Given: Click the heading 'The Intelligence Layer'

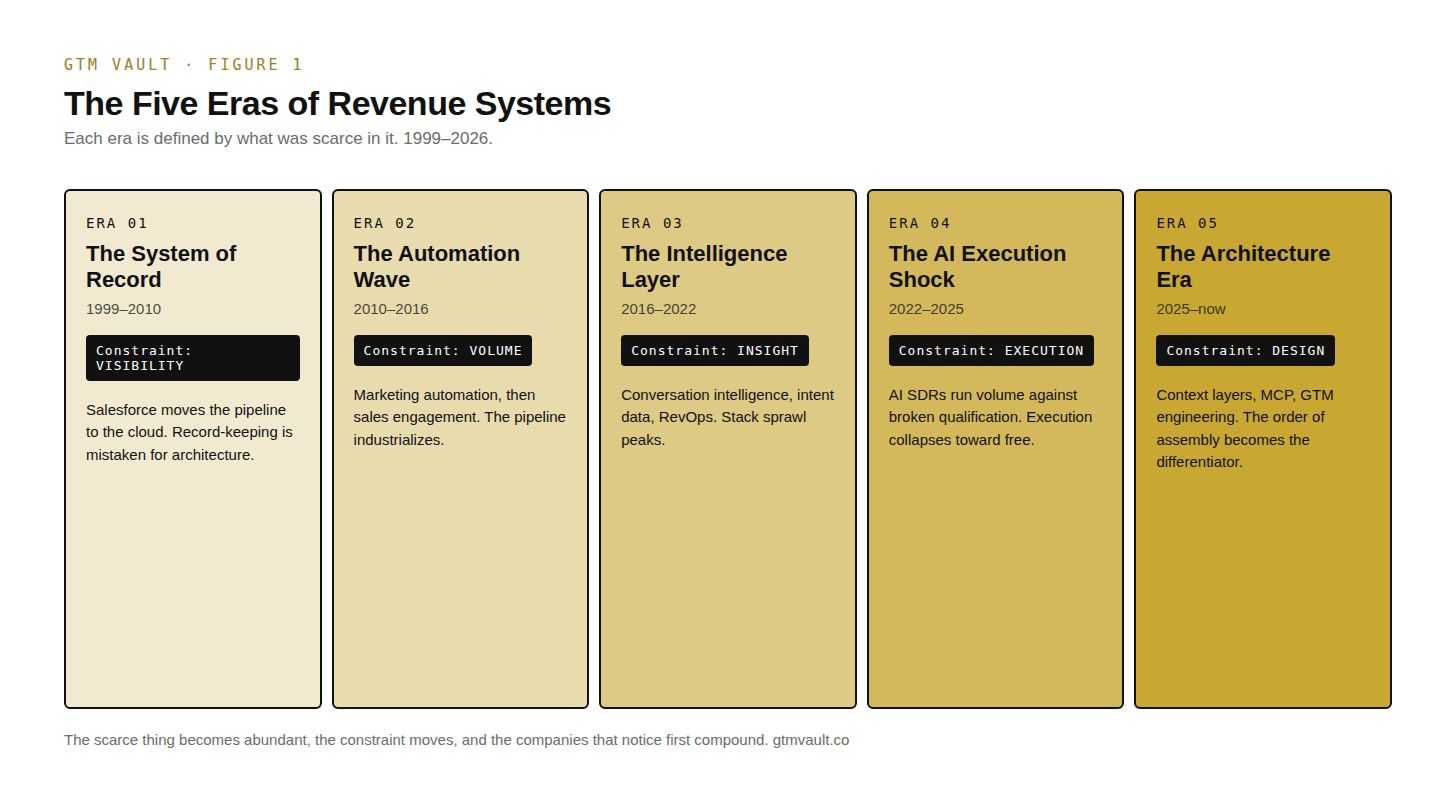Looking at the screenshot, I should [704, 266].
